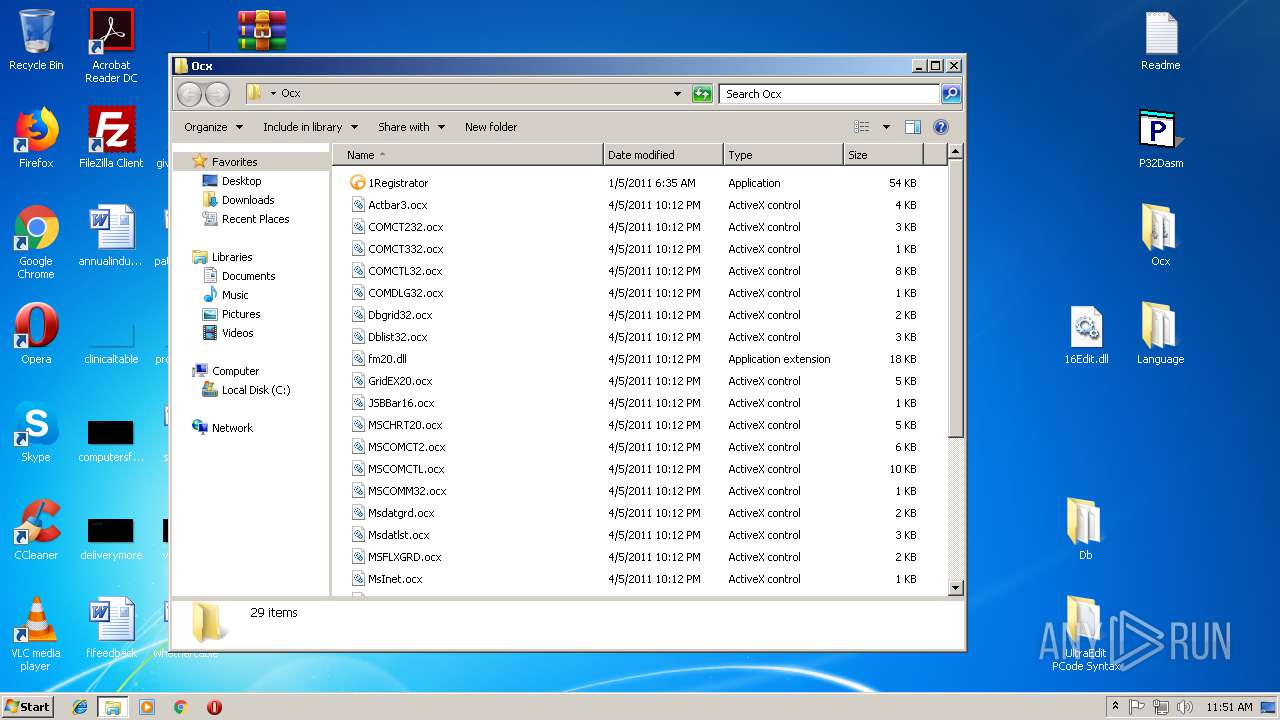Select Local Disk (C:) in navigation pane
Viewport: 1280px width, 720px height.
(x=255, y=390)
